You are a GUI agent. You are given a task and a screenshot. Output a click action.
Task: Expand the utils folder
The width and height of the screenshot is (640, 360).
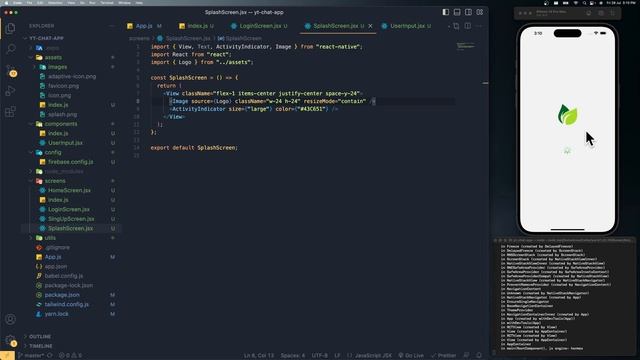click(x=50, y=238)
